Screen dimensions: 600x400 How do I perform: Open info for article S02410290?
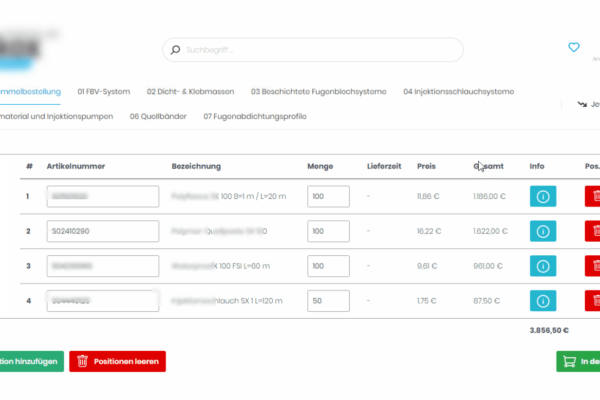pyautogui.click(x=542, y=232)
